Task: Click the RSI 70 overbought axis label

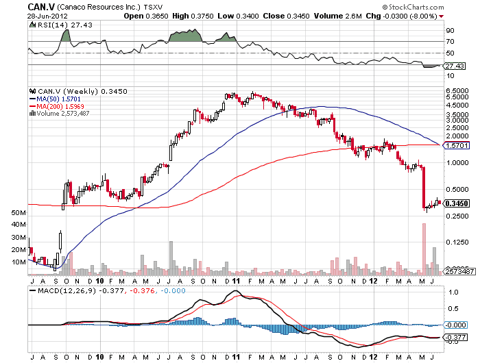Action: (x=450, y=42)
